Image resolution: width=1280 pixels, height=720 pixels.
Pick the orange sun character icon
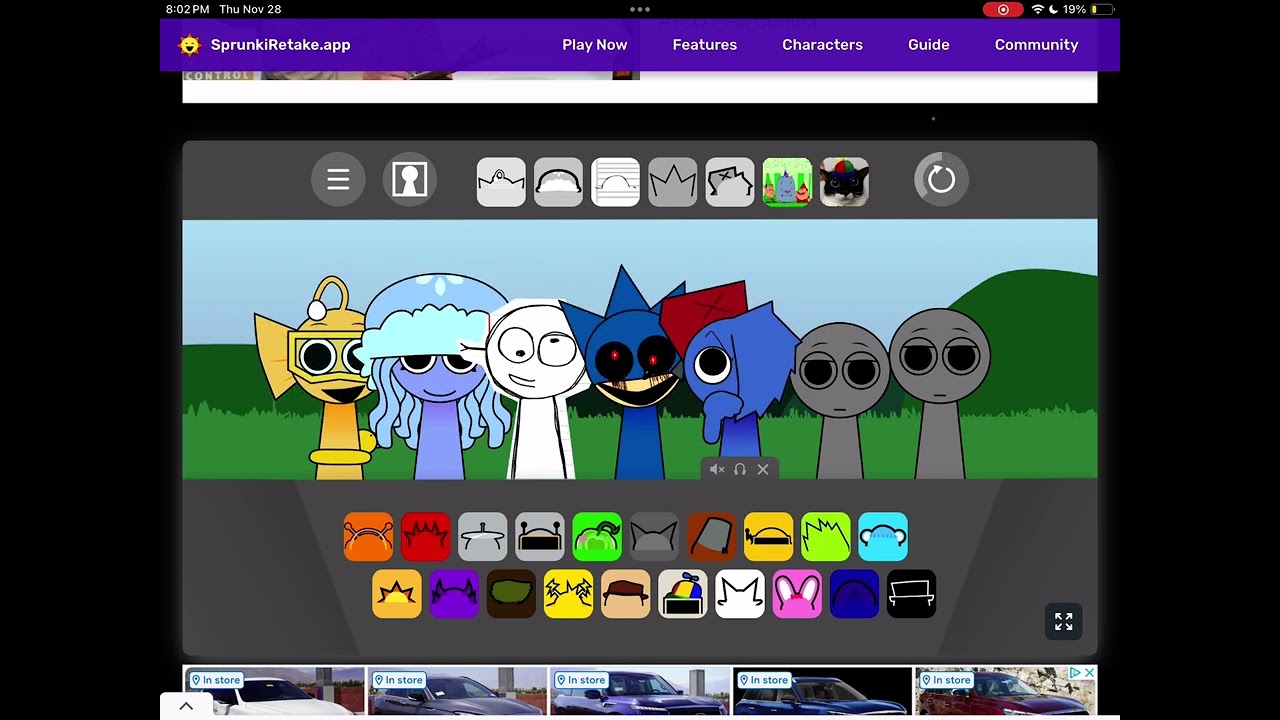coord(397,594)
